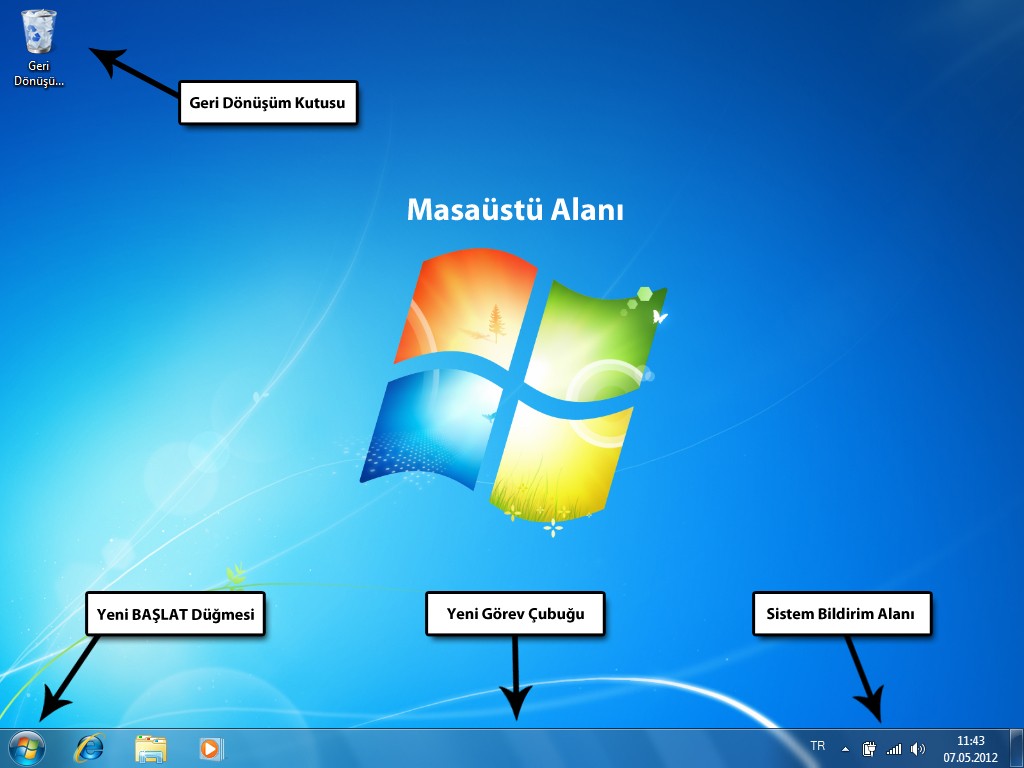Open the volume speaker tray icon
1024x768 pixels.
point(918,749)
